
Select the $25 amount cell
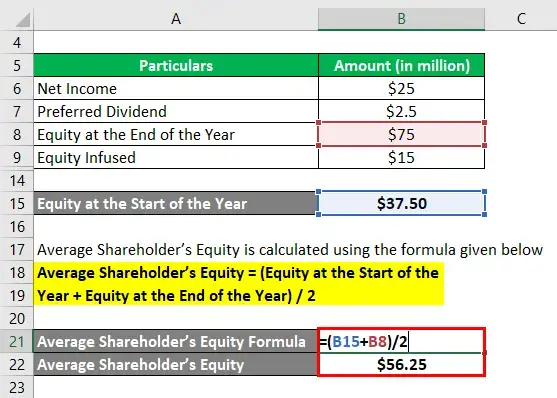click(x=401, y=88)
